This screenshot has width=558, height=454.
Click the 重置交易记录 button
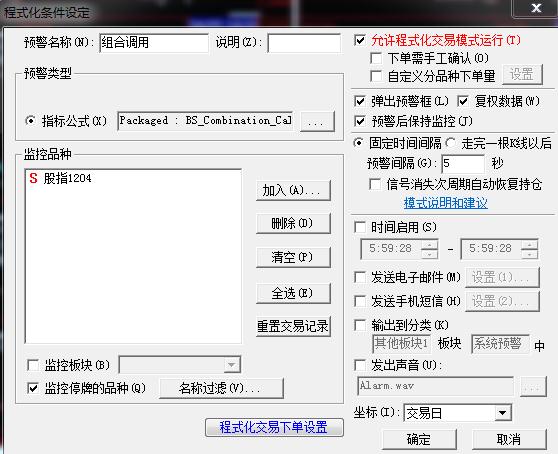point(293,326)
